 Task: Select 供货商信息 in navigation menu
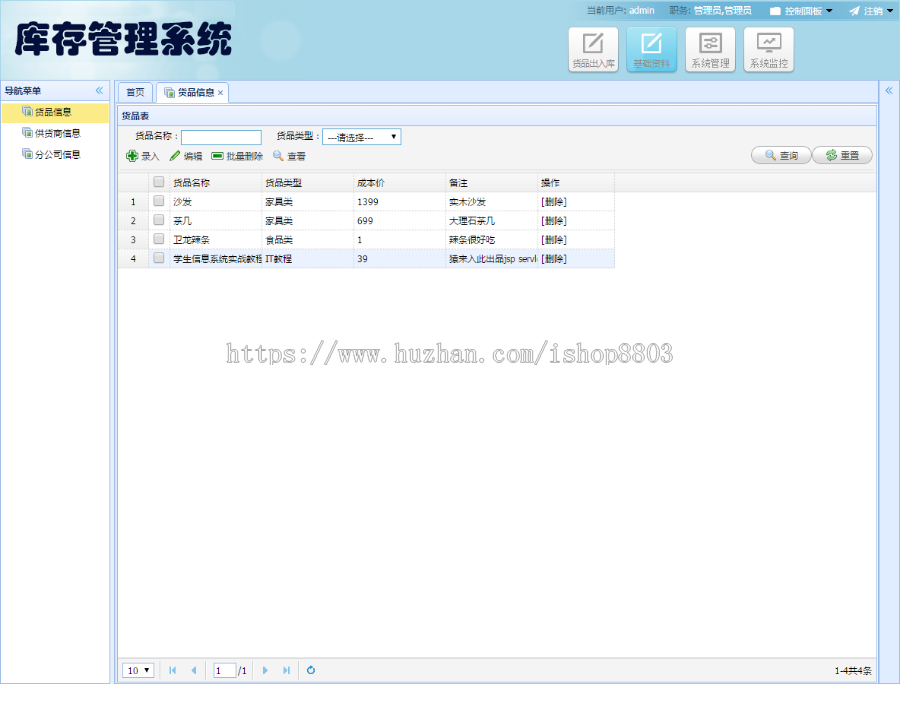(x=56, y=134)
